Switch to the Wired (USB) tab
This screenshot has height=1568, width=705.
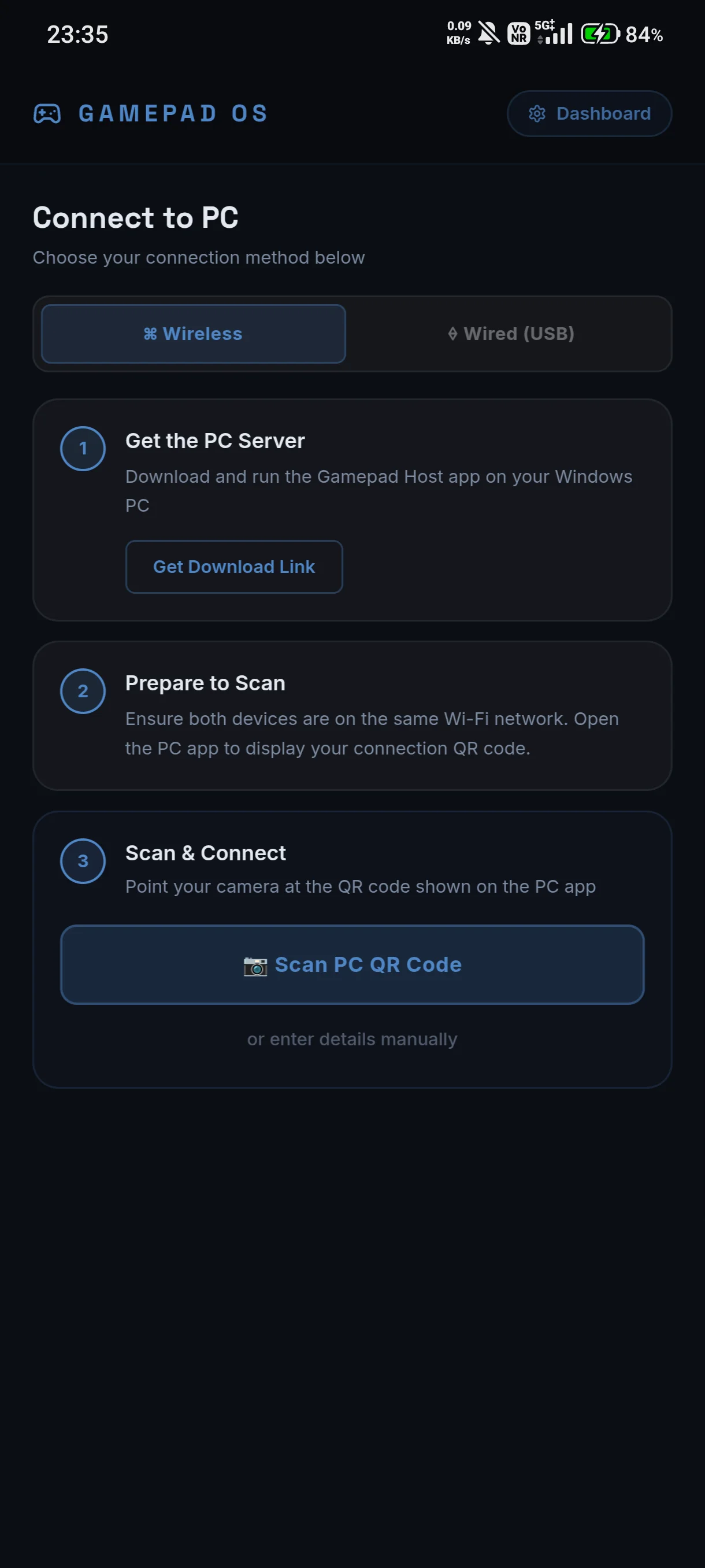point(511,334)
